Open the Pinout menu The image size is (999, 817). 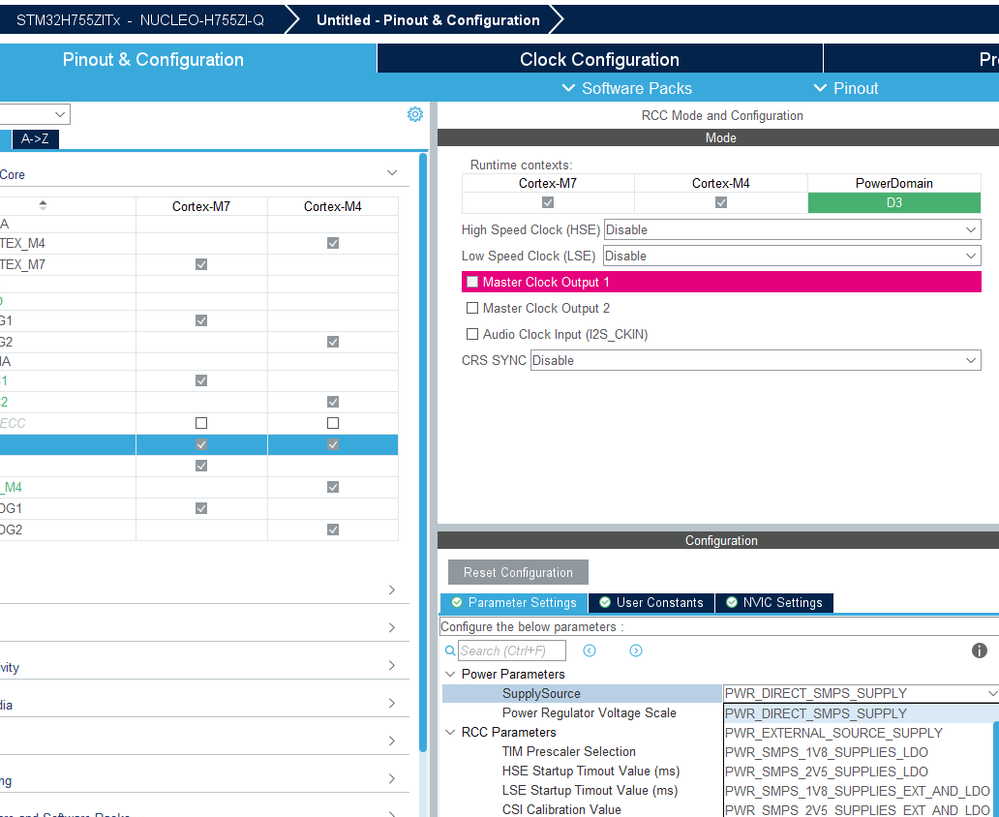846,88
